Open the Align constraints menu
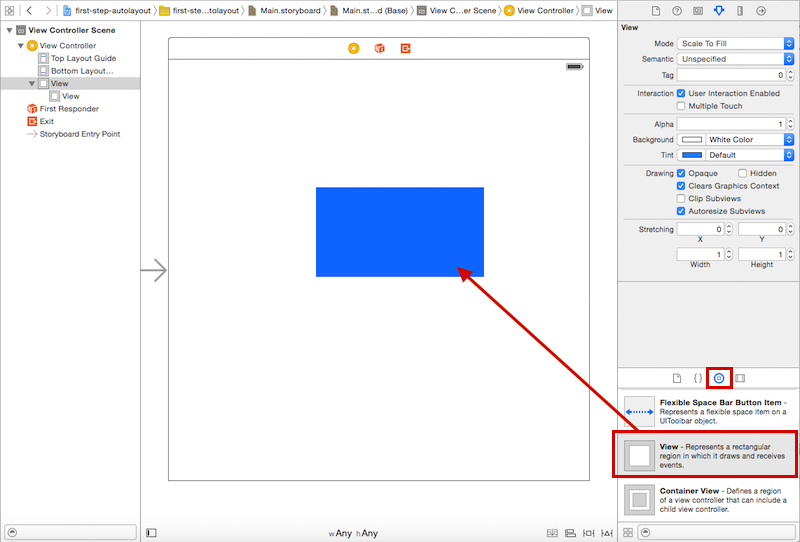Viewport: 800px width, 542px height. point(570,533)
